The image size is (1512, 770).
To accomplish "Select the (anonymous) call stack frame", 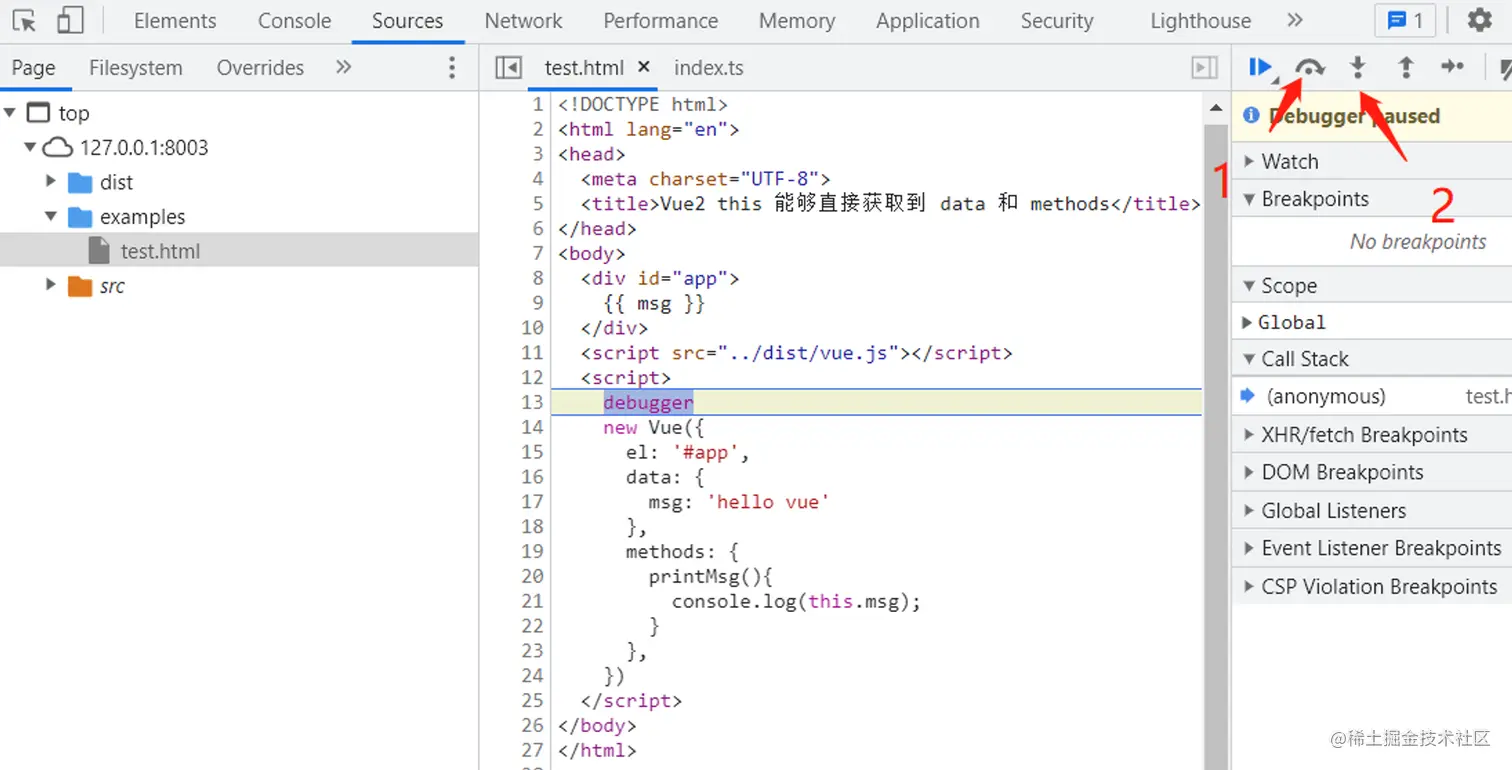I will pos(1372,397).
